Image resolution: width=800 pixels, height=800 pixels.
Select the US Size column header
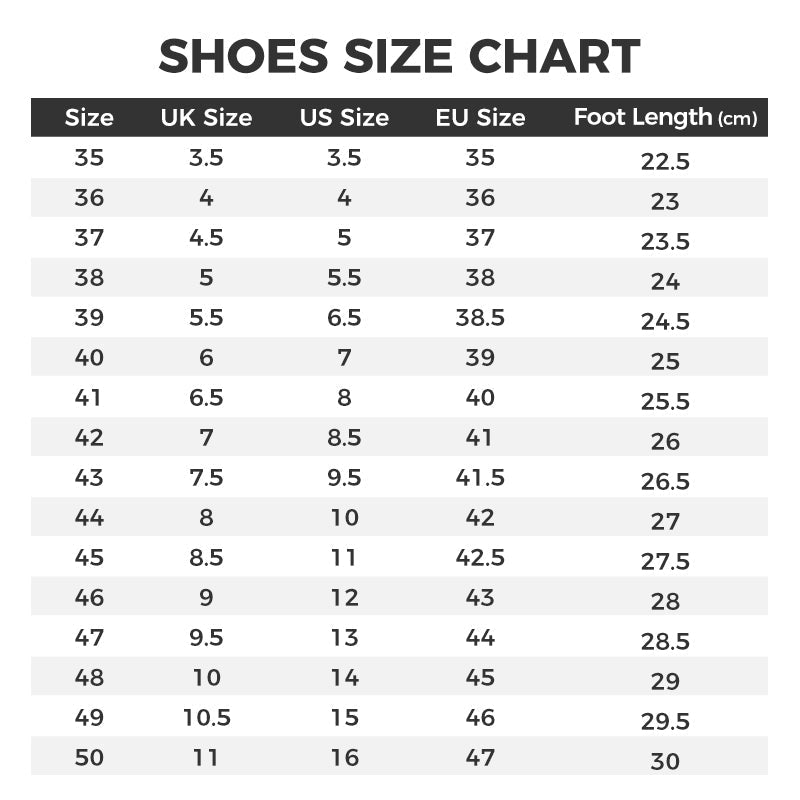tap(344, 118)
